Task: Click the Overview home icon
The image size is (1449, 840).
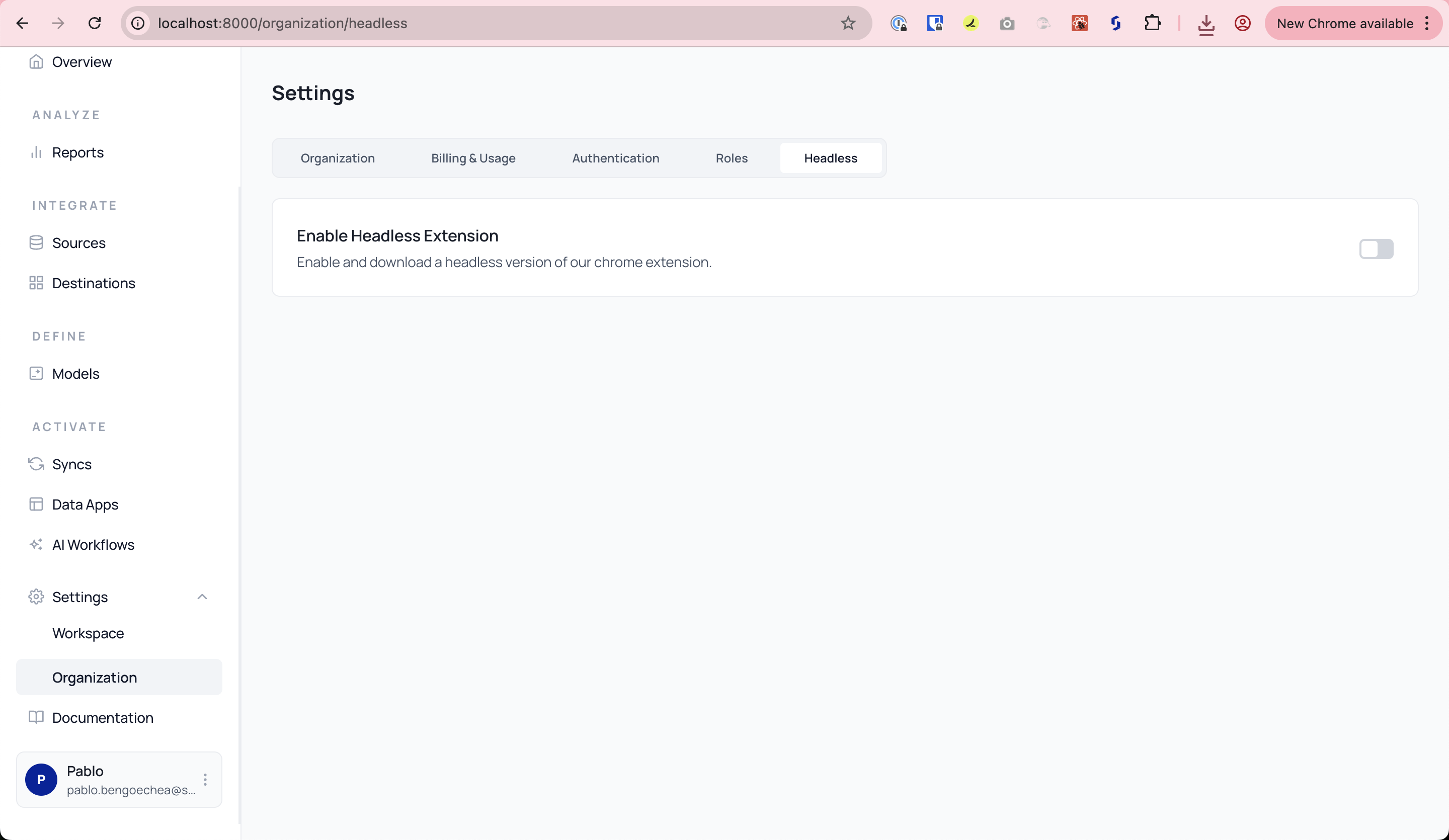Action: tap(36, 61)
